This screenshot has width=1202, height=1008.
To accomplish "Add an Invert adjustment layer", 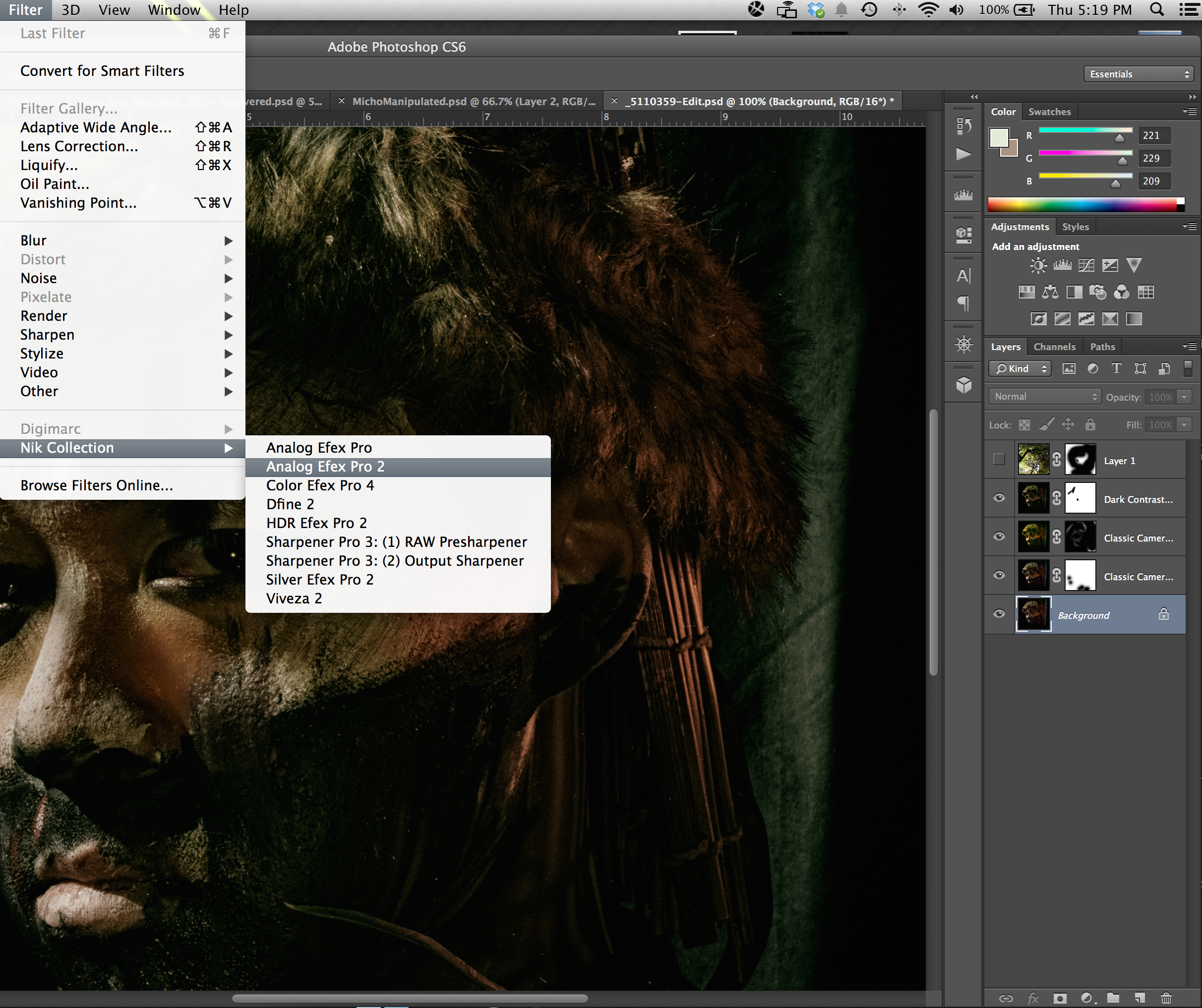I will coord(1039,319).
